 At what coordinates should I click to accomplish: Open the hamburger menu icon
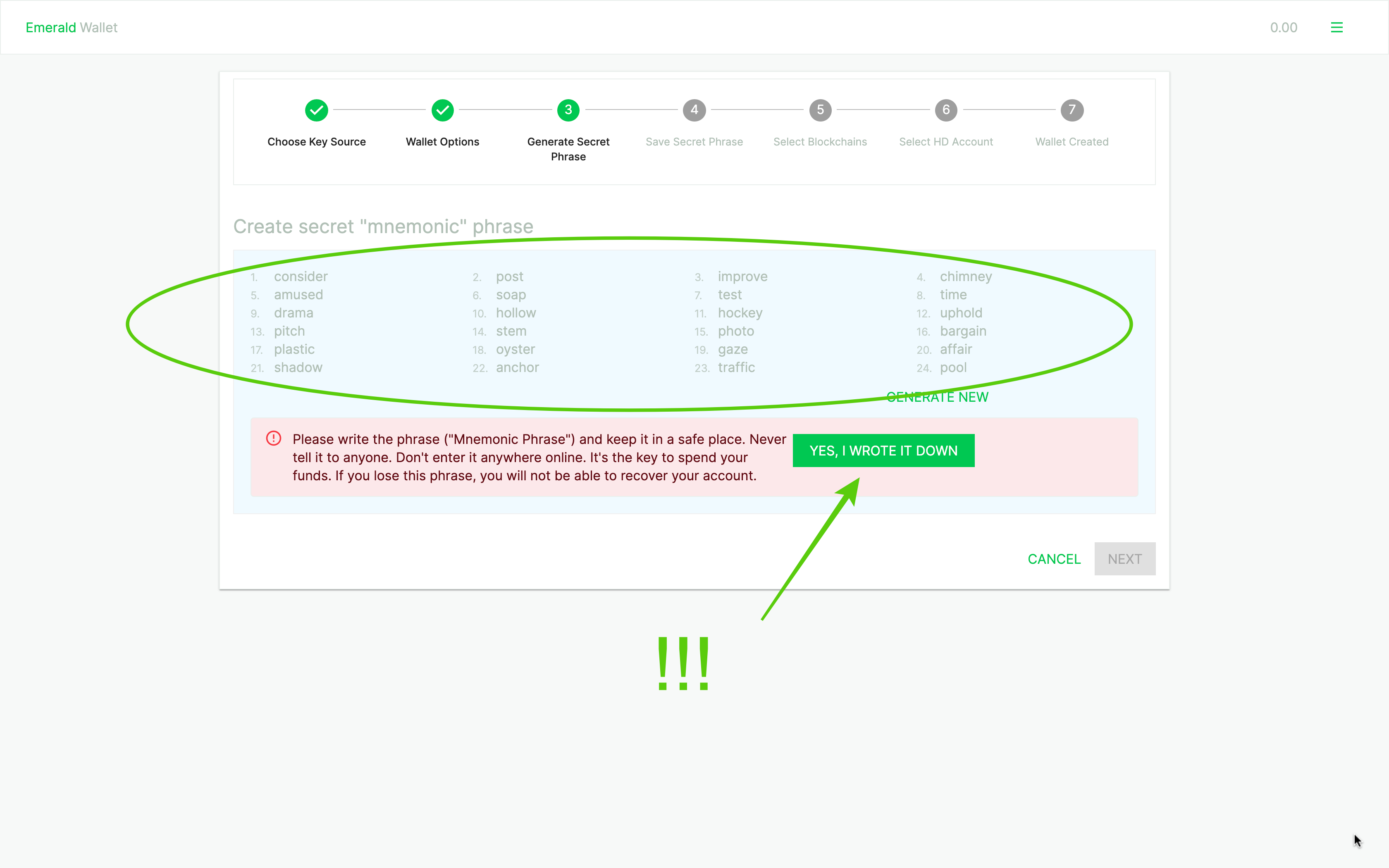point(1336,28)
